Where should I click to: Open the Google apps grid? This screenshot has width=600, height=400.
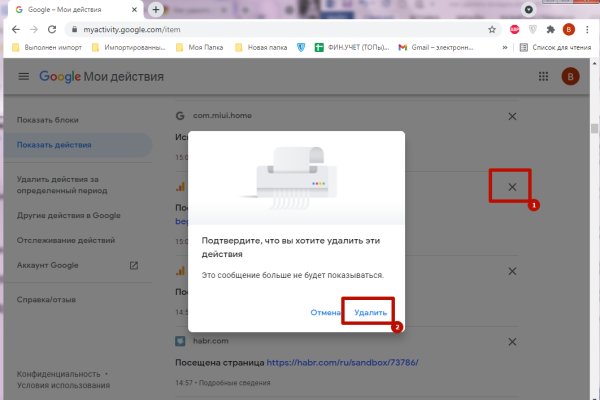pos(544,76)
